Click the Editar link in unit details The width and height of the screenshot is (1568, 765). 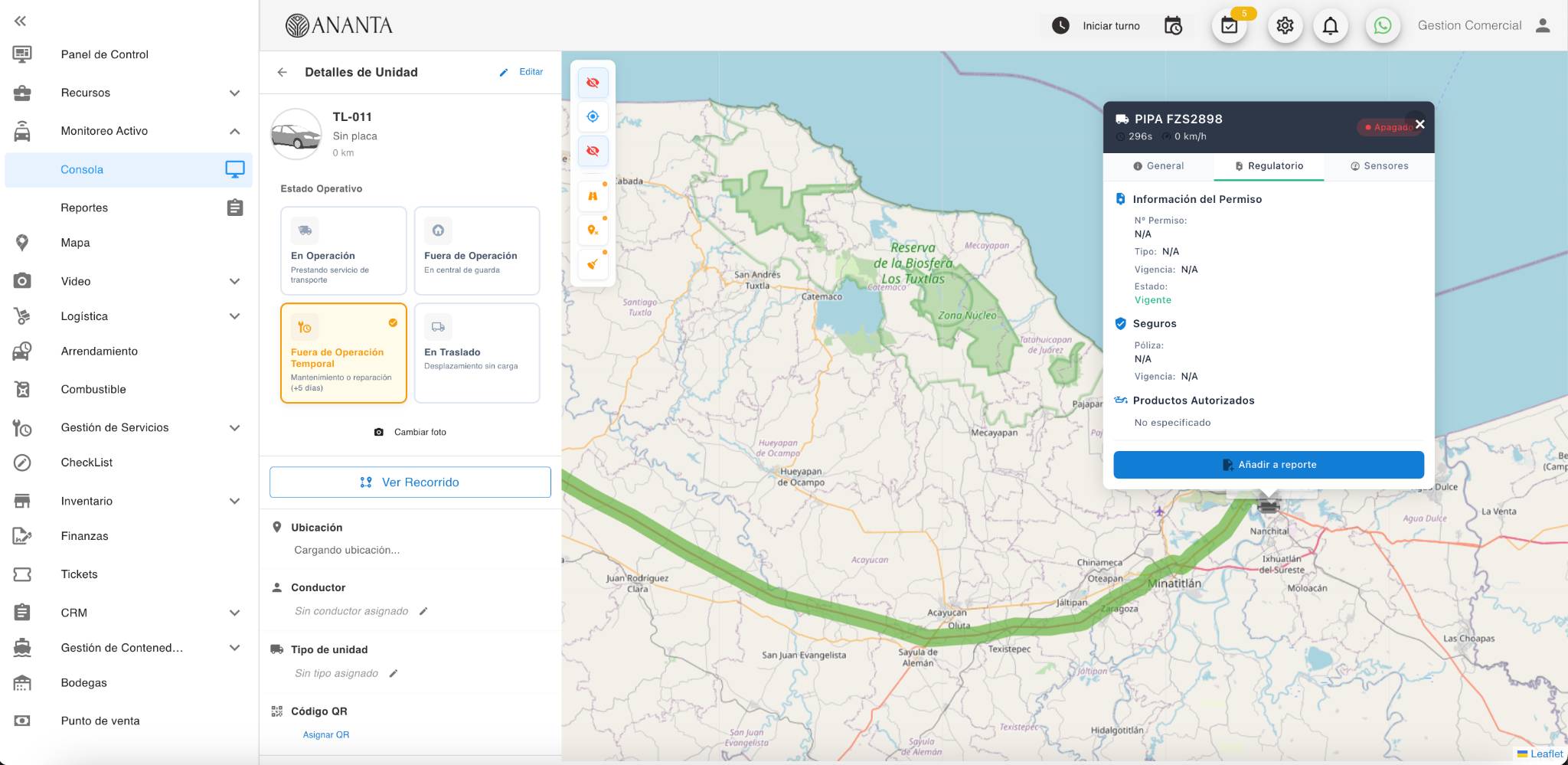[521, 72]
